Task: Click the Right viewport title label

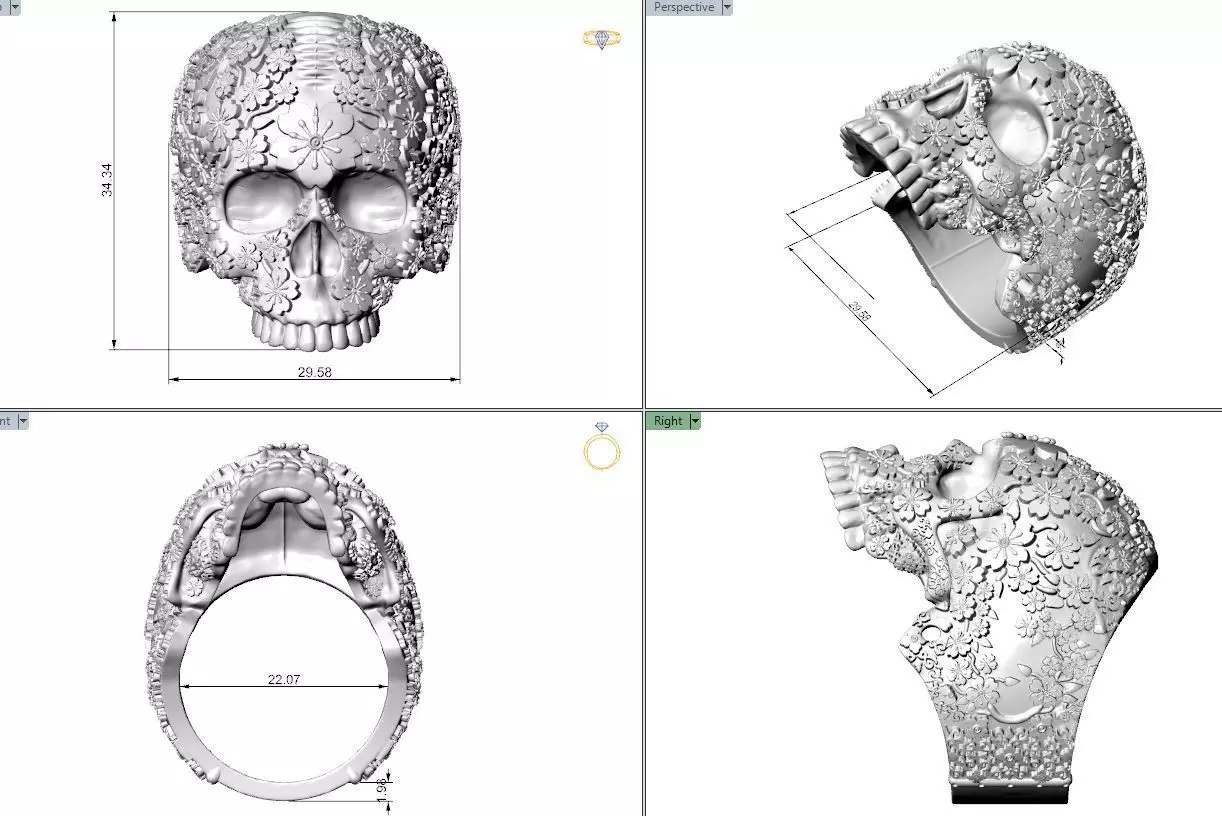Action: pyautogui.click(x=667, y=421)
